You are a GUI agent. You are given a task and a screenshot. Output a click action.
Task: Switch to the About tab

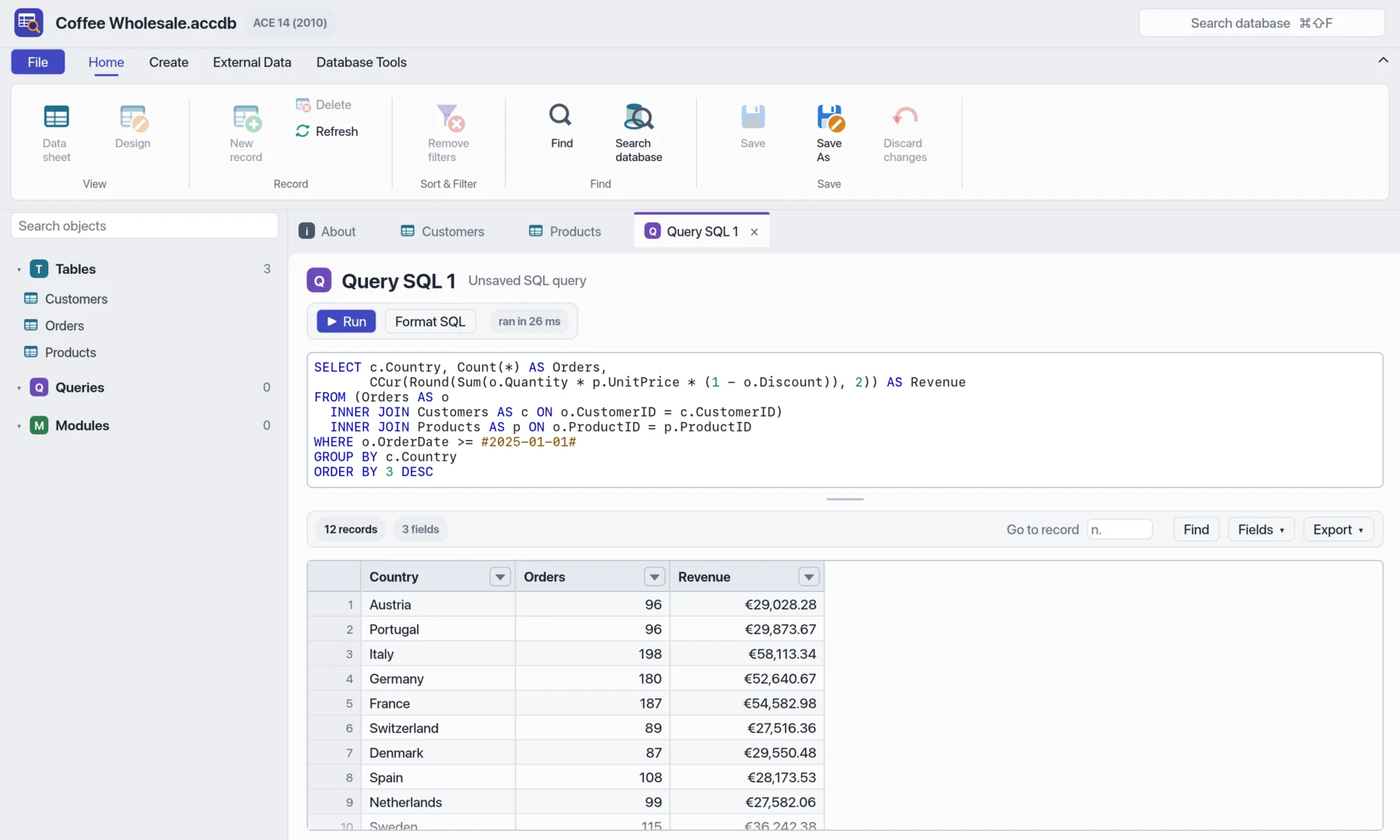327,232
